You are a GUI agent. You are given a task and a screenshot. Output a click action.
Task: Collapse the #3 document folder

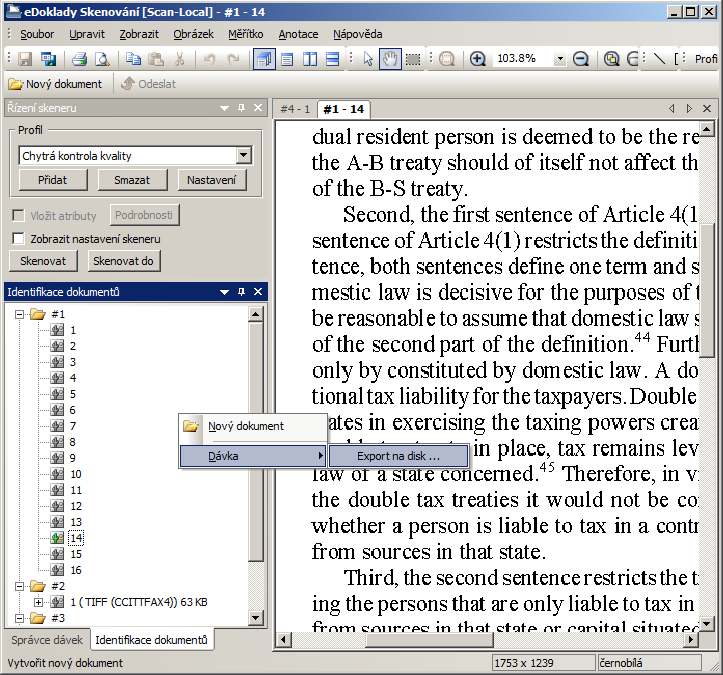tap(19, 618)
